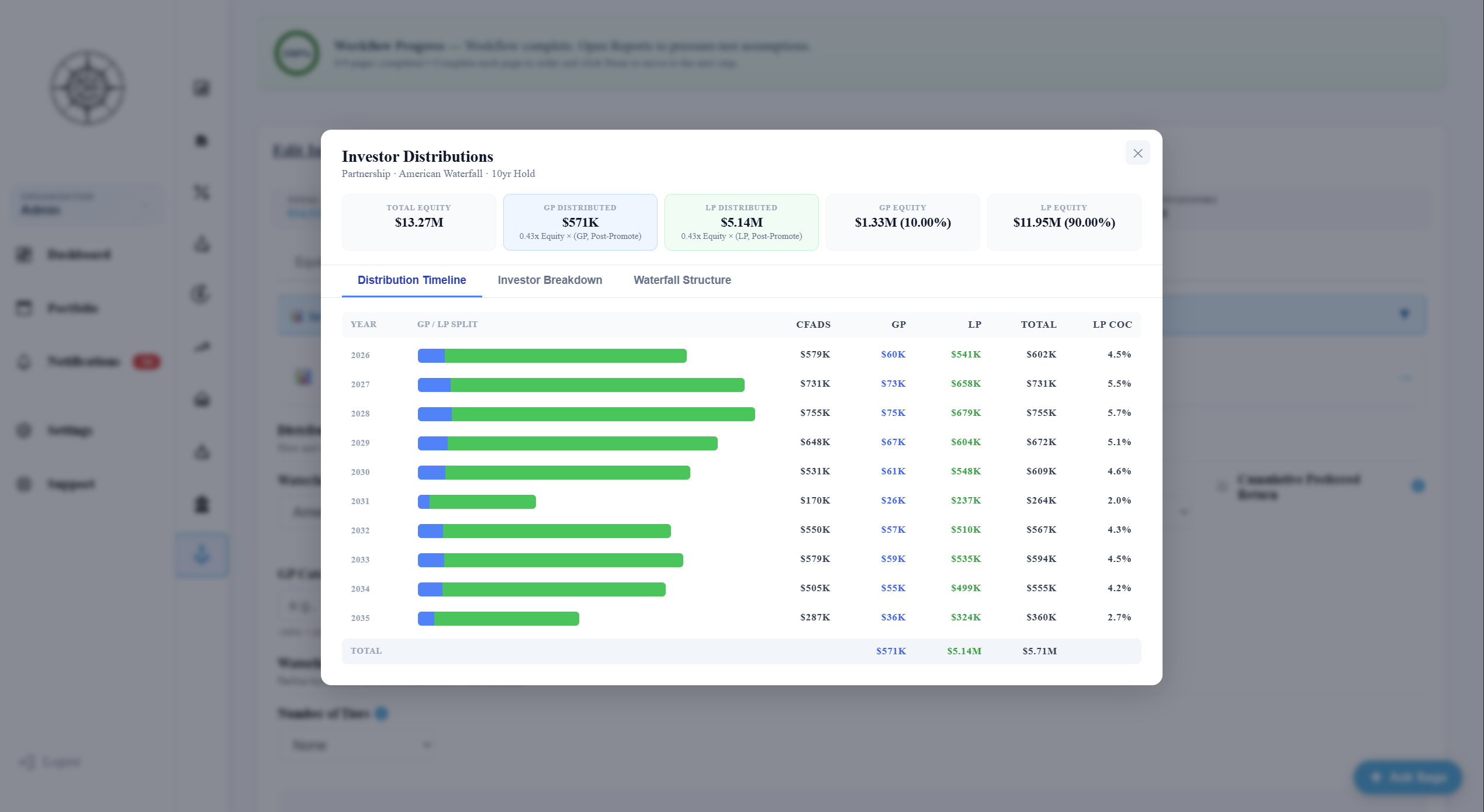Click the blue GP segment of the 2035 bar

(426, 618)
